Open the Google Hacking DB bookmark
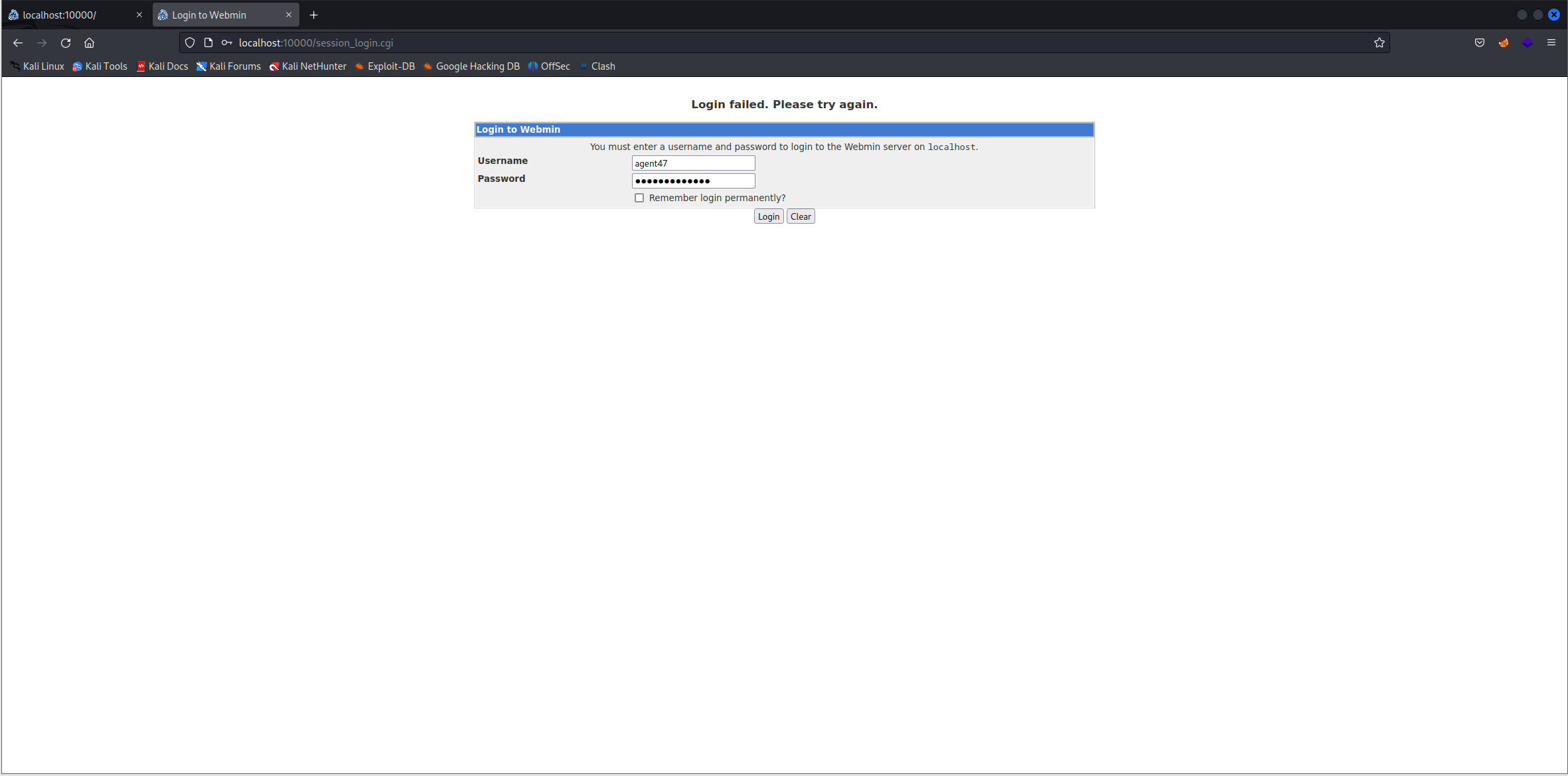The width and height of the screenshot is (1568, 776). coord(471,66)
